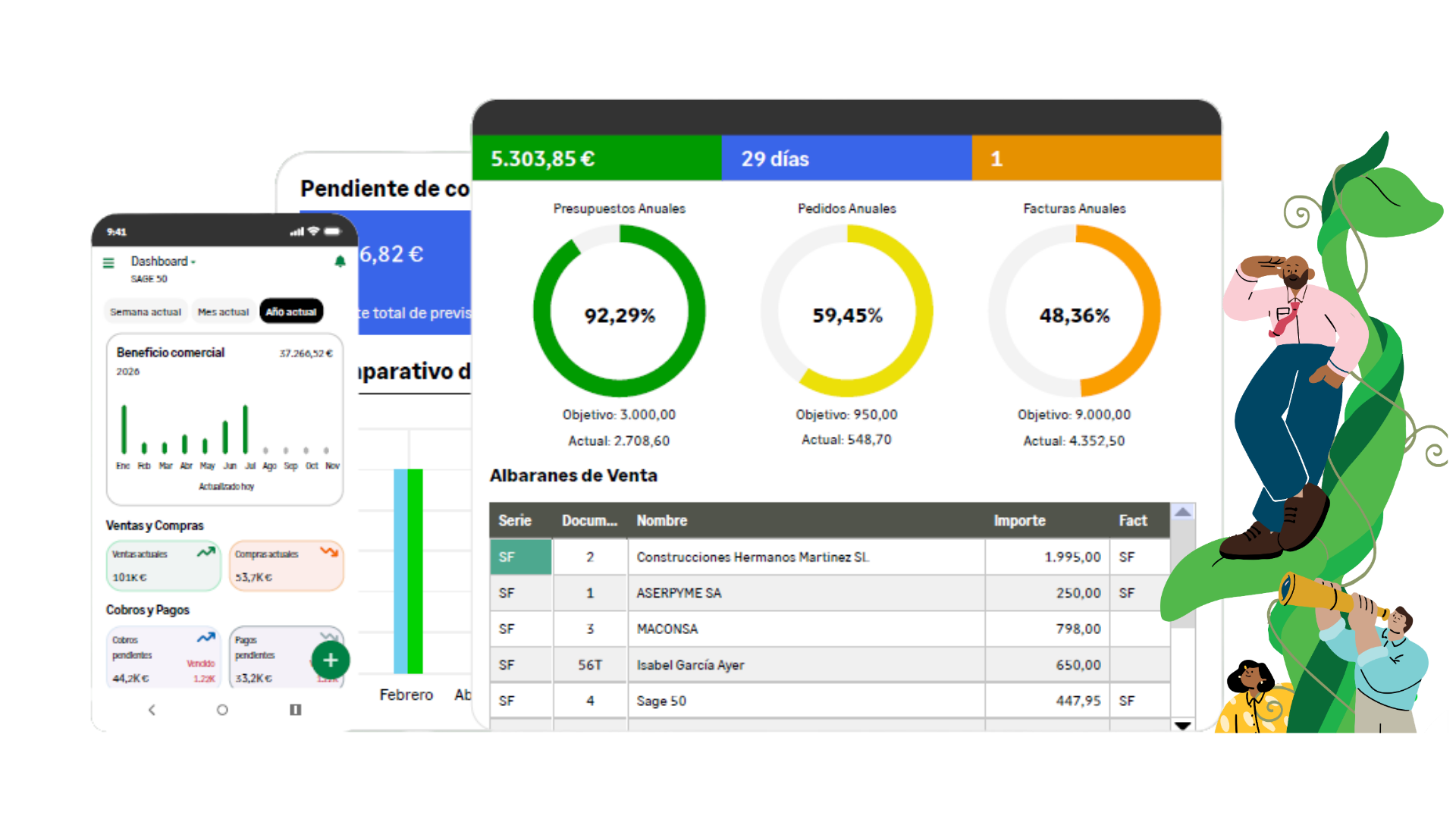This screenshot has width=1456, height=819.
Task: Tap the Android home circle button
Action: point(222,710)
